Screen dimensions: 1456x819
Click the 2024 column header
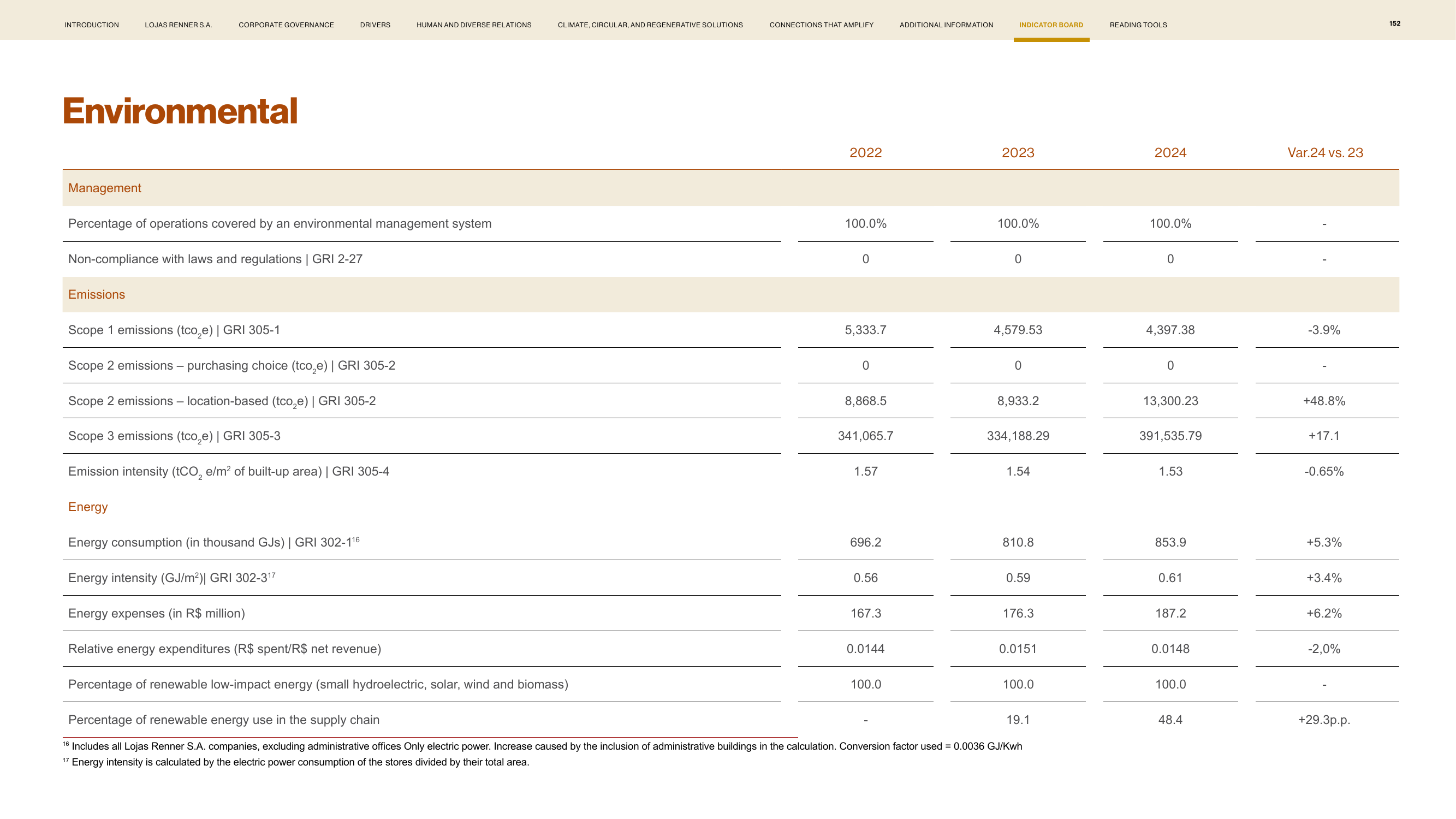(1170, 153)
